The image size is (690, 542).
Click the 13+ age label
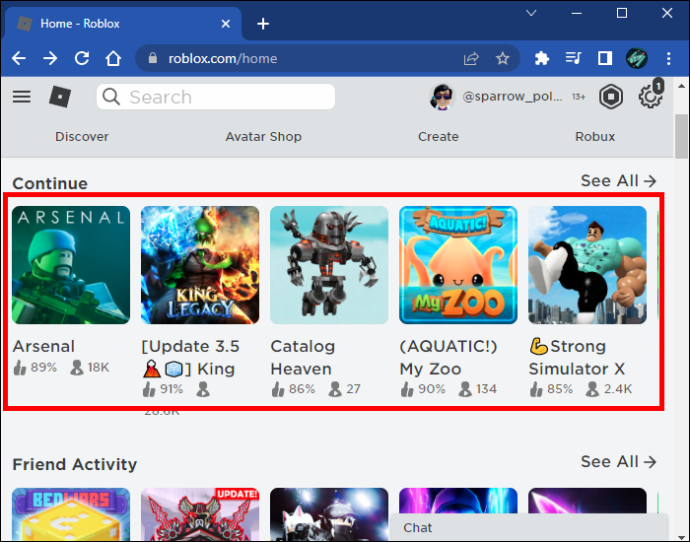[579, 97]
